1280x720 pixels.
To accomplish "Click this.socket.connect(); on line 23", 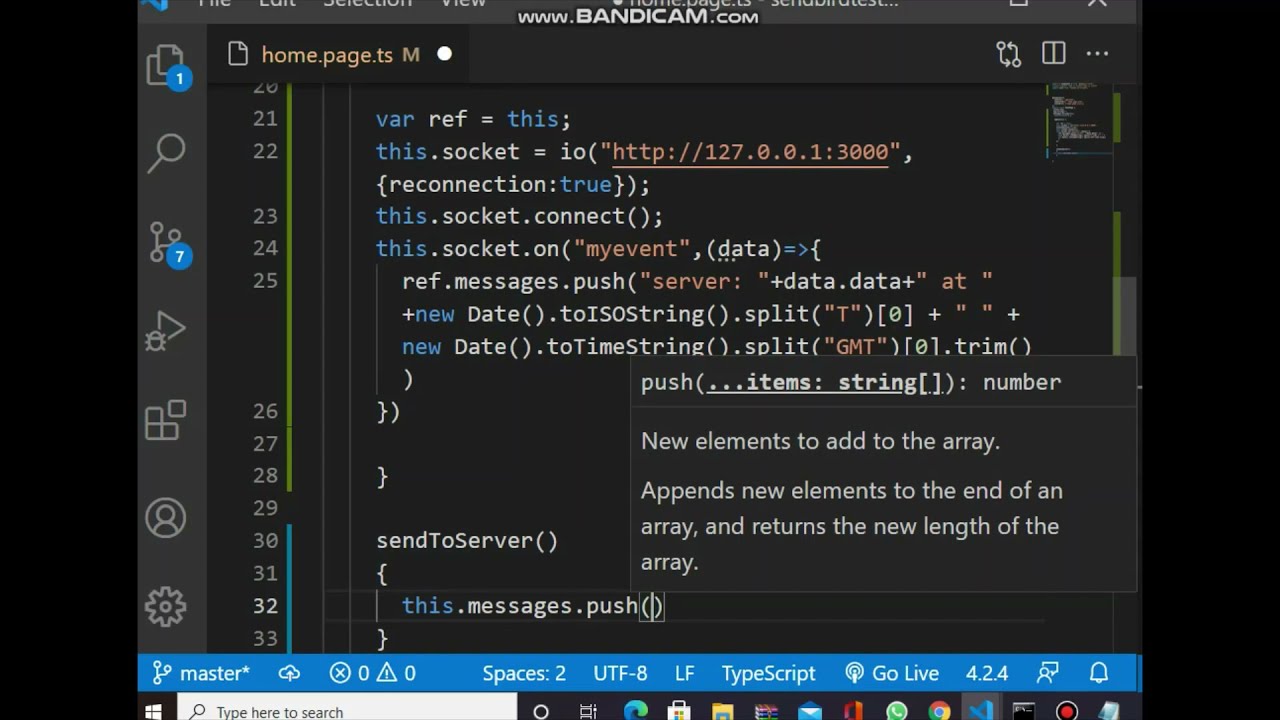I will [x=519, y=216].
